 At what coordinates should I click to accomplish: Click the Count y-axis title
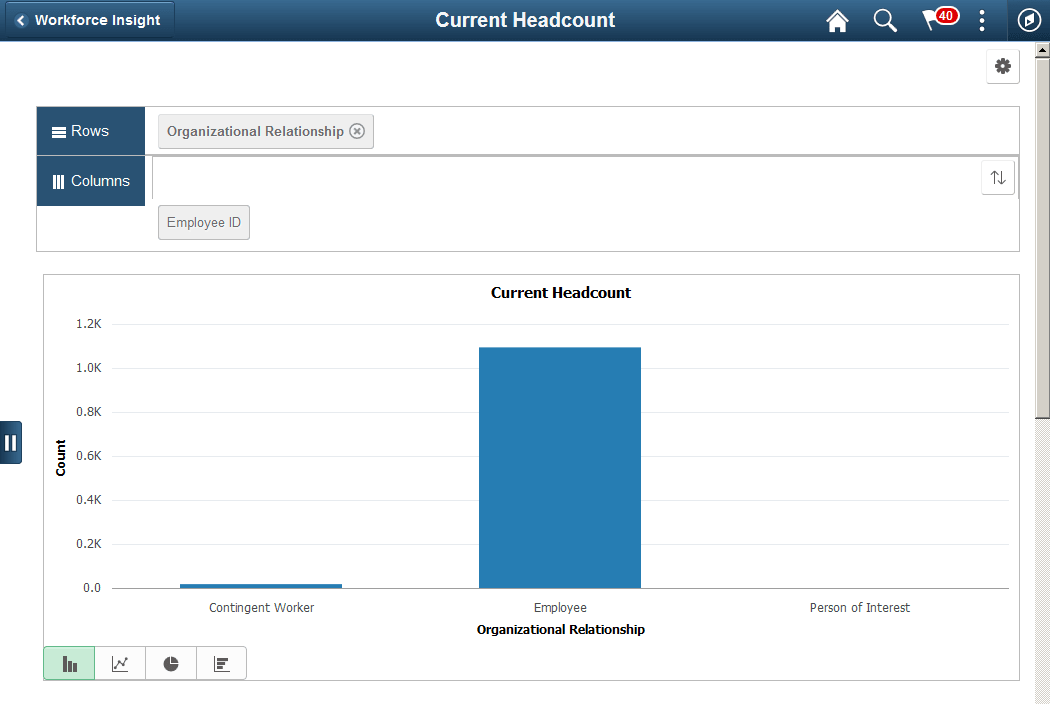60,458
